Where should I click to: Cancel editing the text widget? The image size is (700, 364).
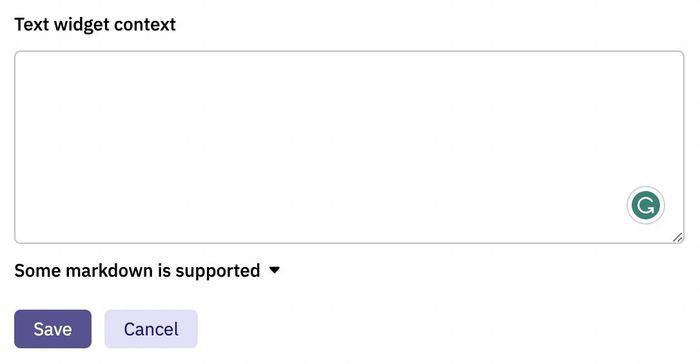coord(151,329)
